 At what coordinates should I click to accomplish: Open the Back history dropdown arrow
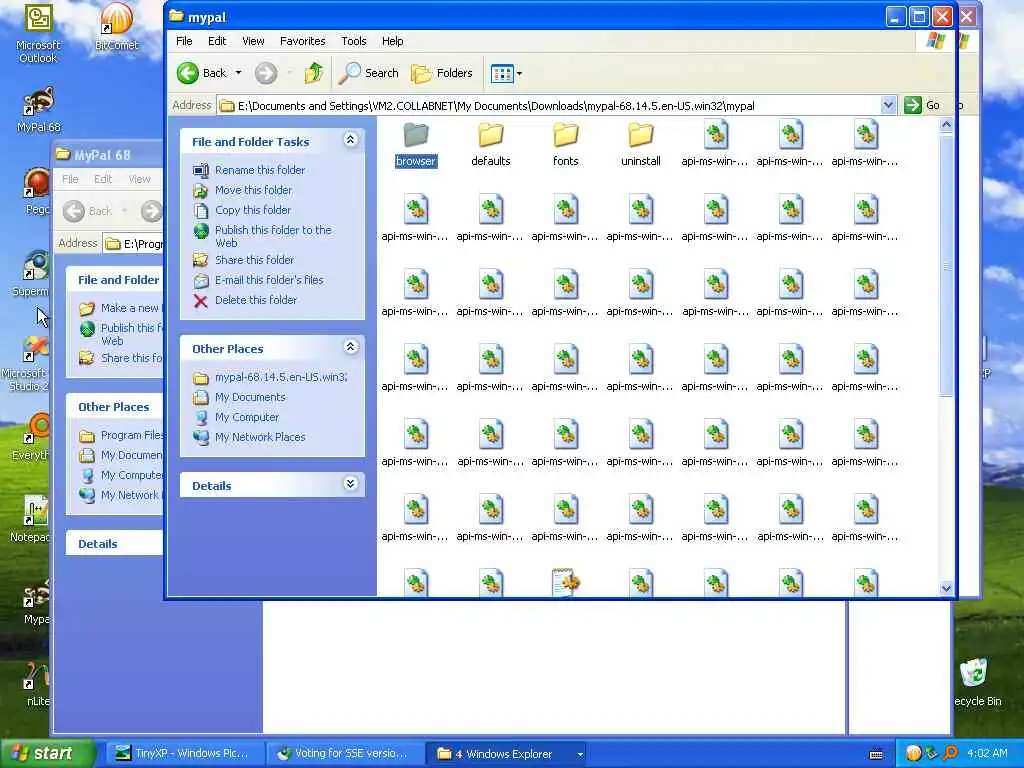click(x=238, y=73)
